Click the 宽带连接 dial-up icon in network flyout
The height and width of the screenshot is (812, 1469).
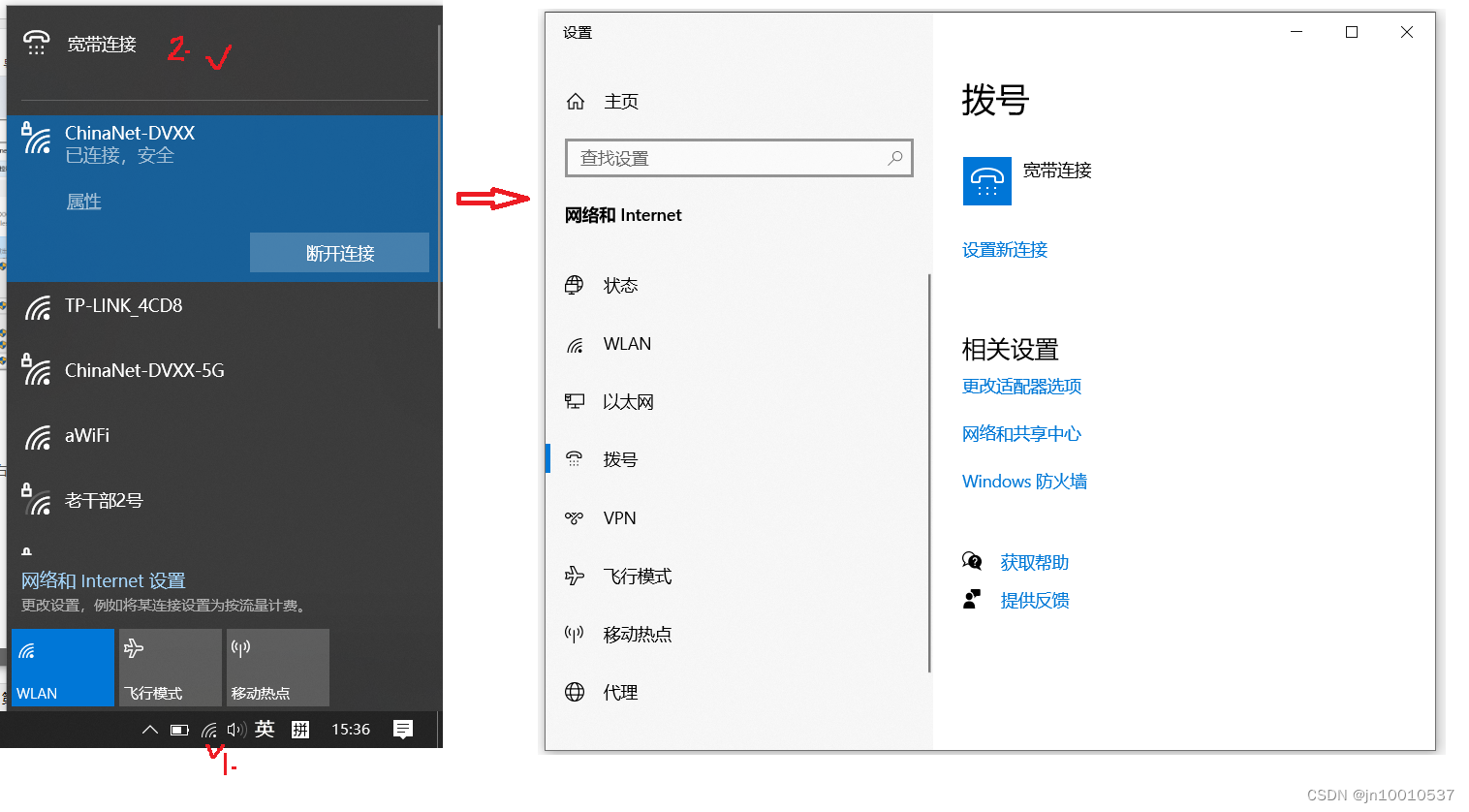tap(36, 43)
